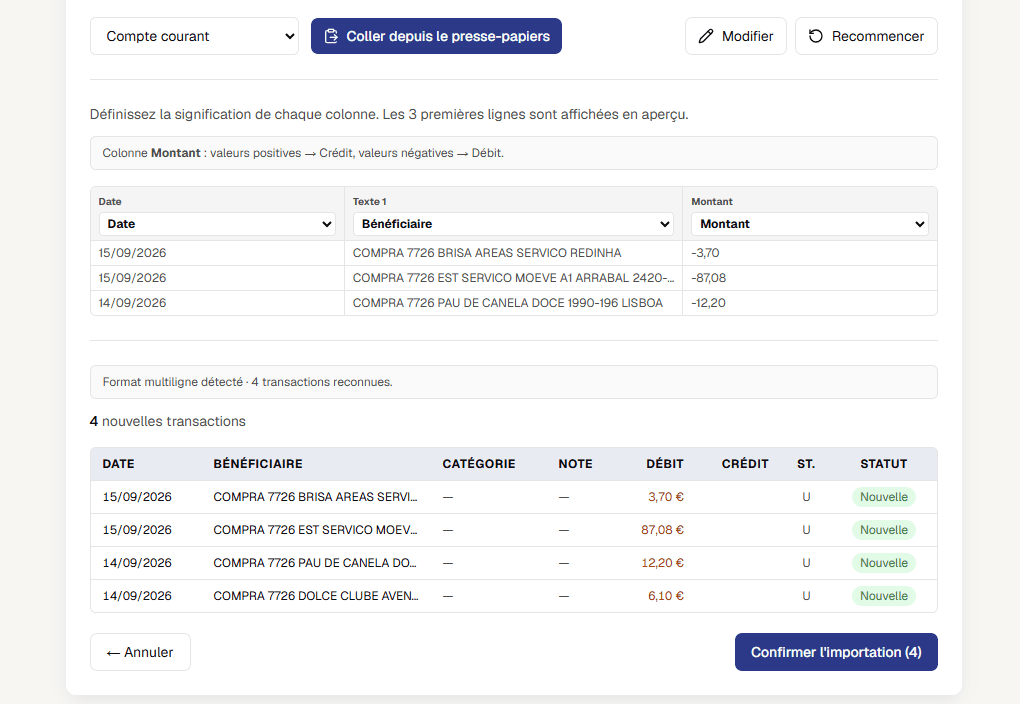Click Nouvelle badge on PAU DE CANELA row
This screenshot has width=1020, height=704.
point(883,563)
